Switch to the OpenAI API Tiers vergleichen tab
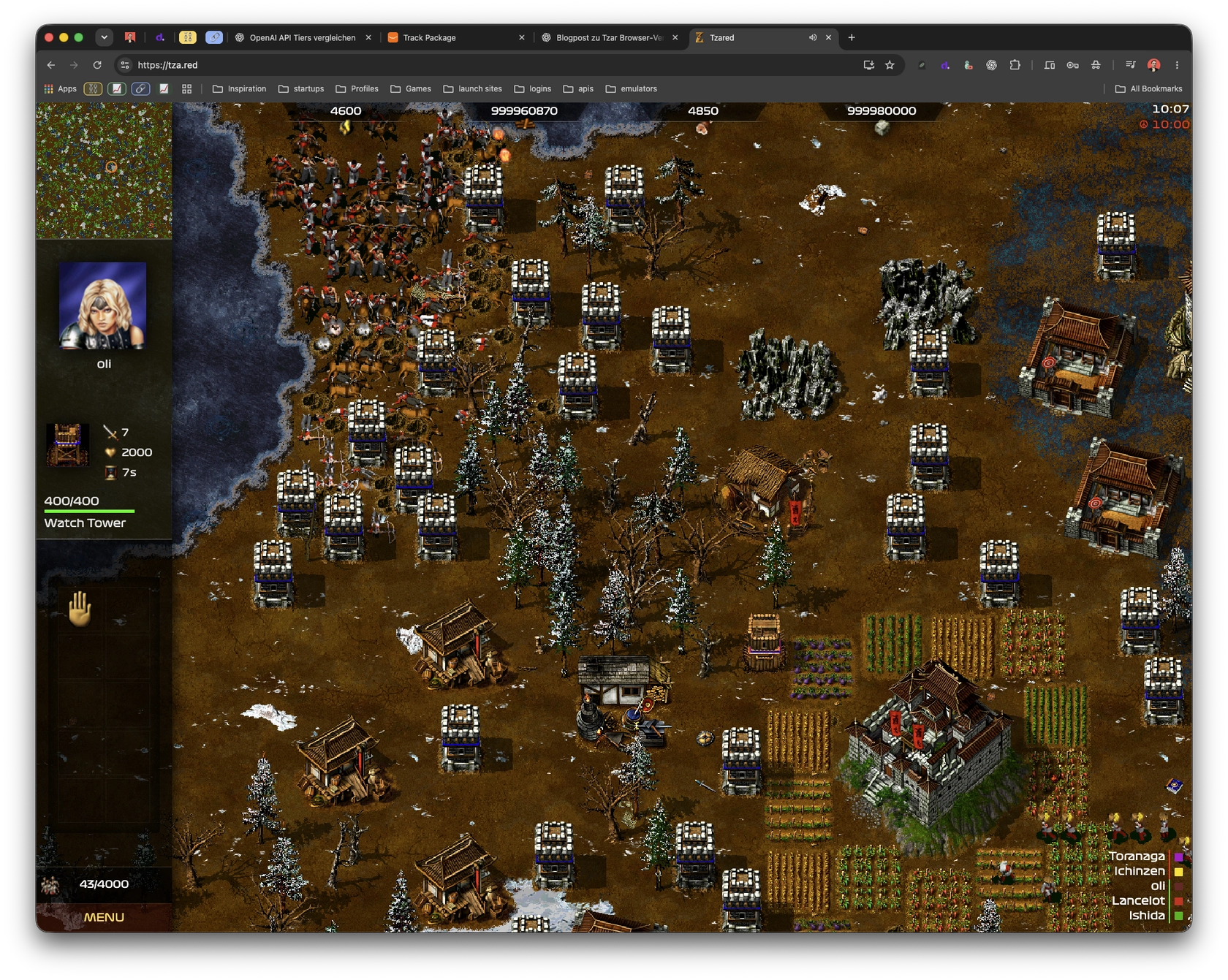 [303, 37]
